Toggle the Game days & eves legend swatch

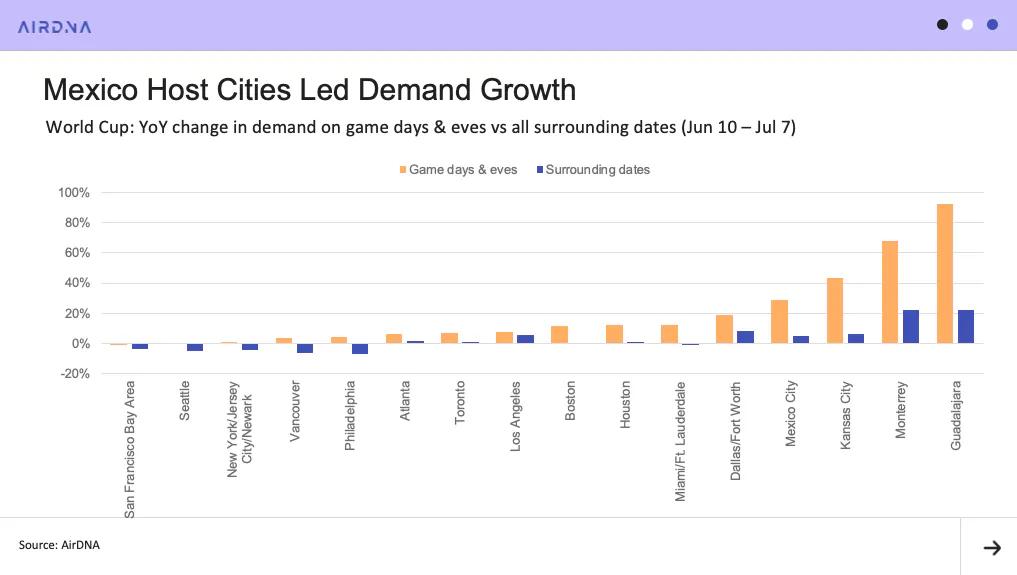[x=403, y=170]
